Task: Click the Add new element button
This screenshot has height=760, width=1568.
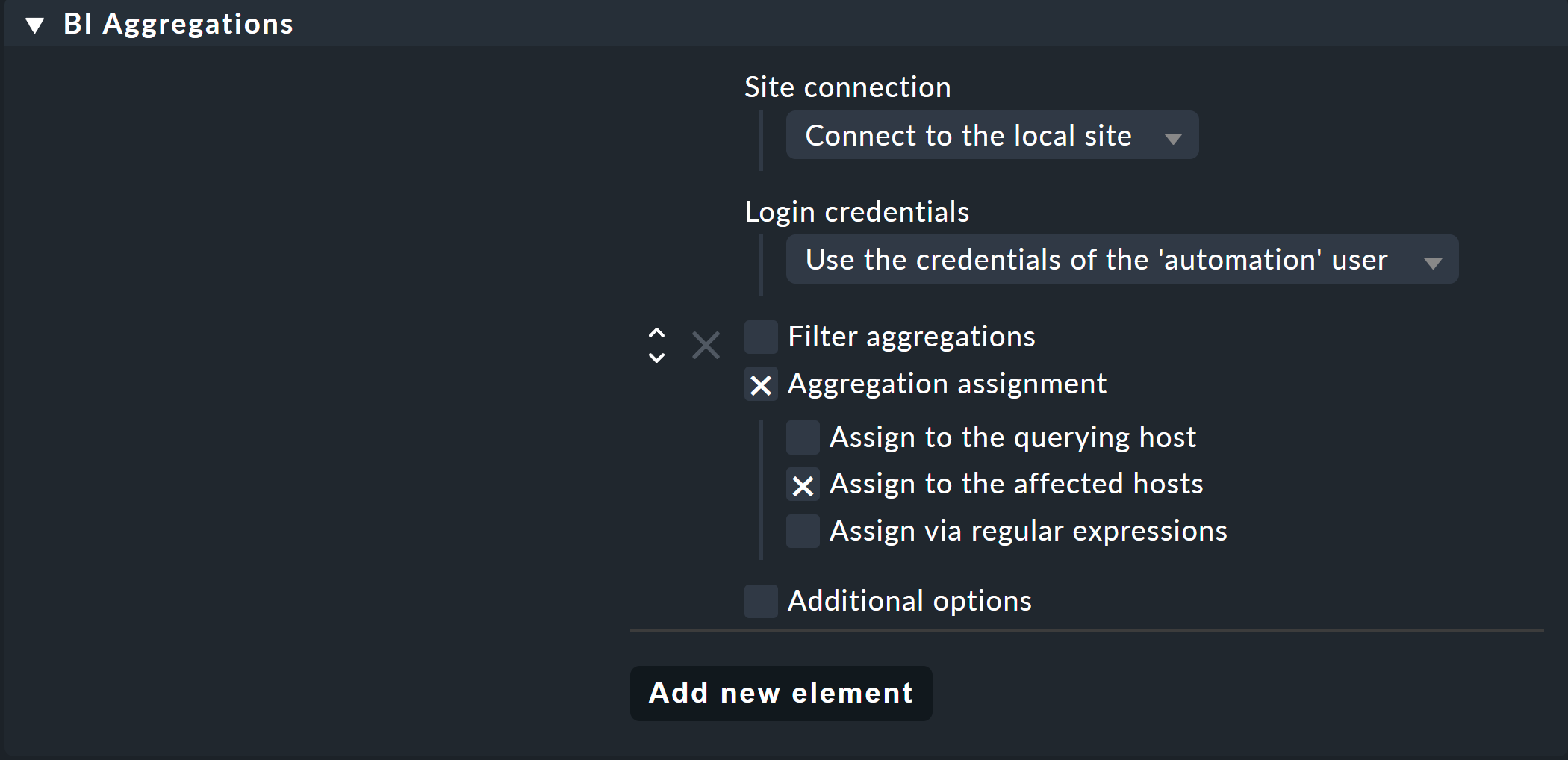Action: point(781,693)
